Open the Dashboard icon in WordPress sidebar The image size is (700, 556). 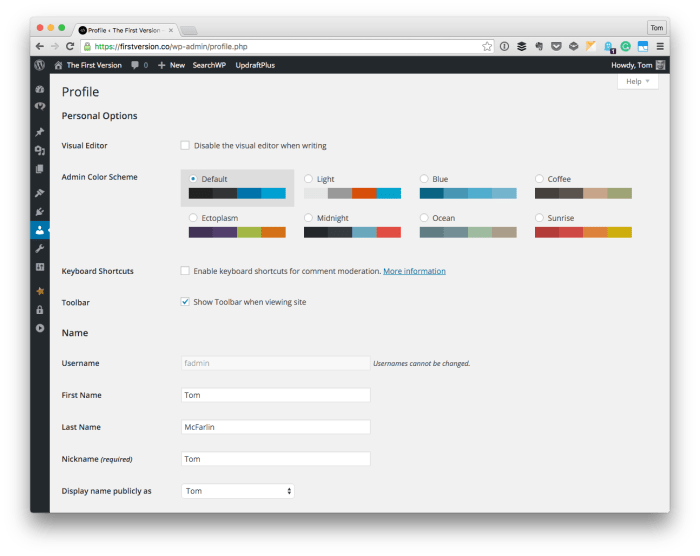40,89
